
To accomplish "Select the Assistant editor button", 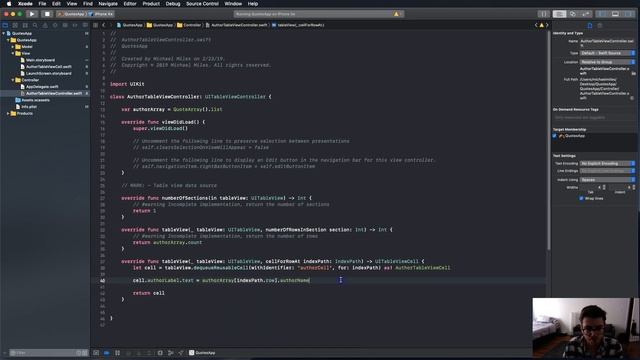I will [x=573, y=14].
